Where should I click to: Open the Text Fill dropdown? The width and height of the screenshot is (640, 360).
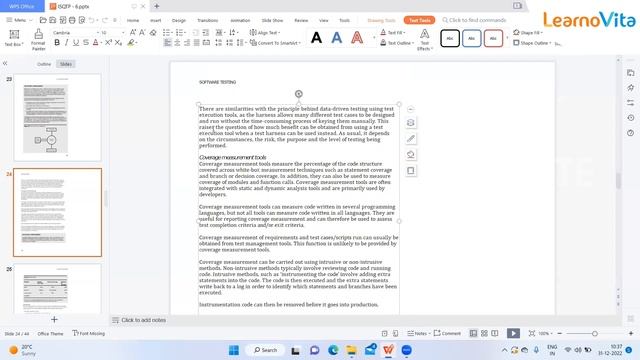pyautogui.click(x=393, y=32)
